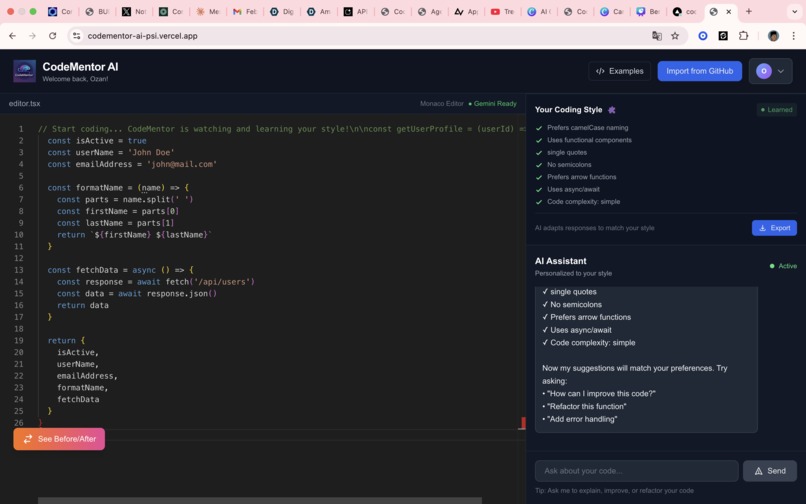
Task: Click the Gemini Ready status indicator
Action: tap(492, 103)
